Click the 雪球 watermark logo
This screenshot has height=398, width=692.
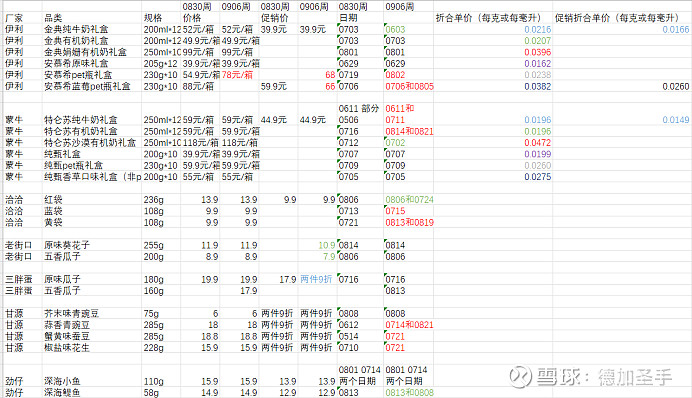520,377
